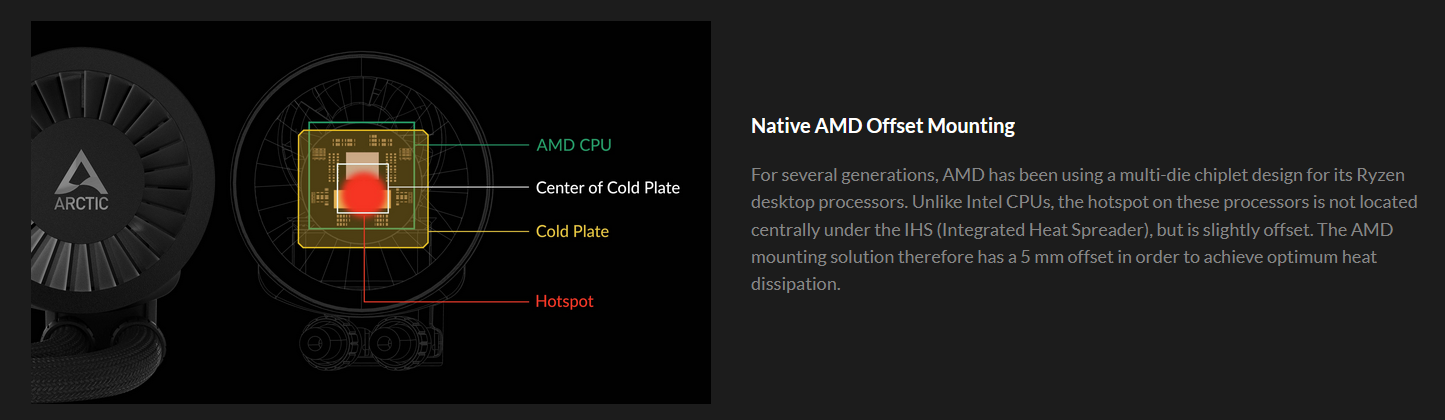Click the red vertical line below Hotspot
The height and width of the screenshot is (420, 1445).
[x=364, y=256]
